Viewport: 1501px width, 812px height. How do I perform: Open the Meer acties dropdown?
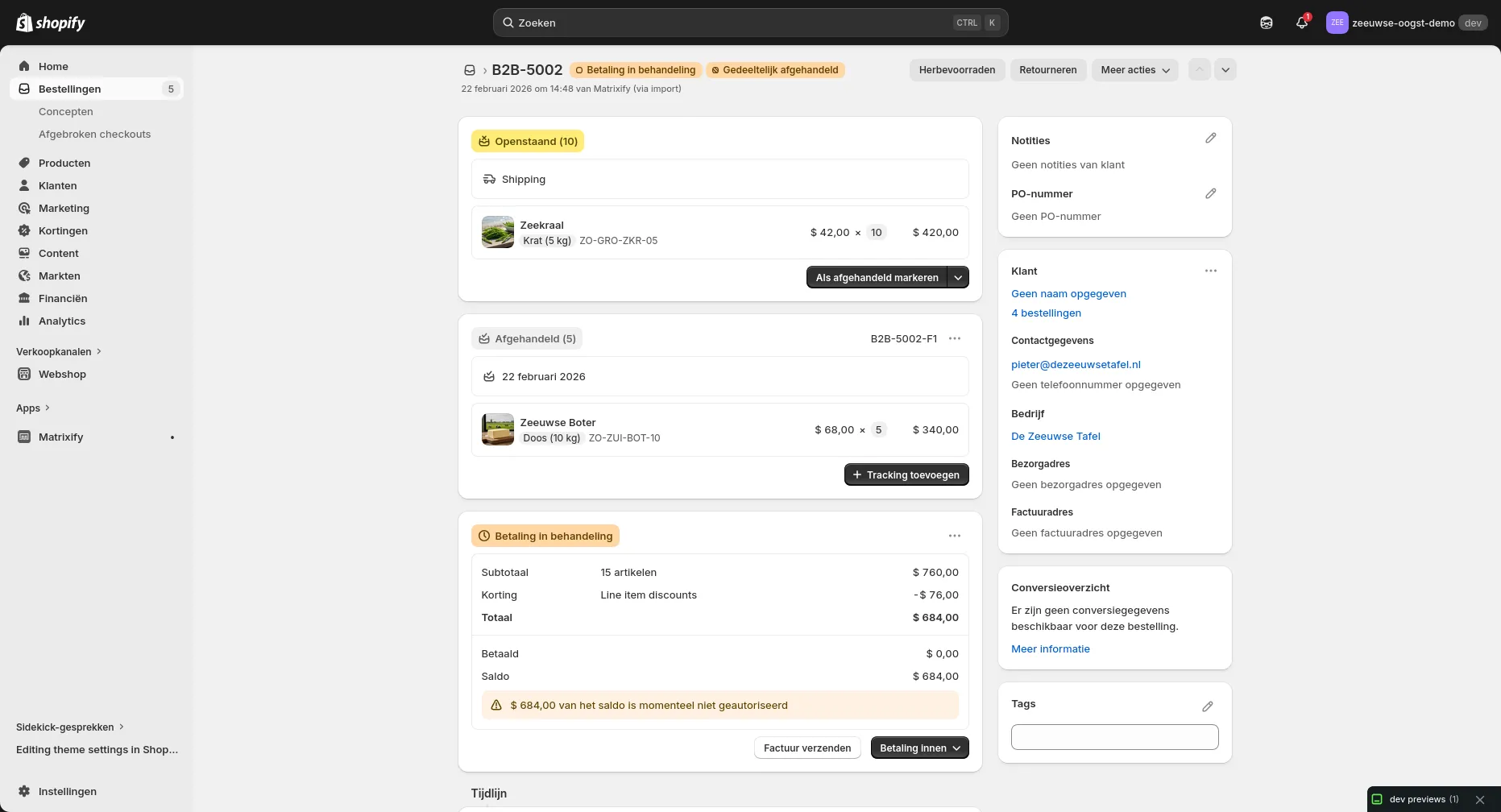(1134, 70)
